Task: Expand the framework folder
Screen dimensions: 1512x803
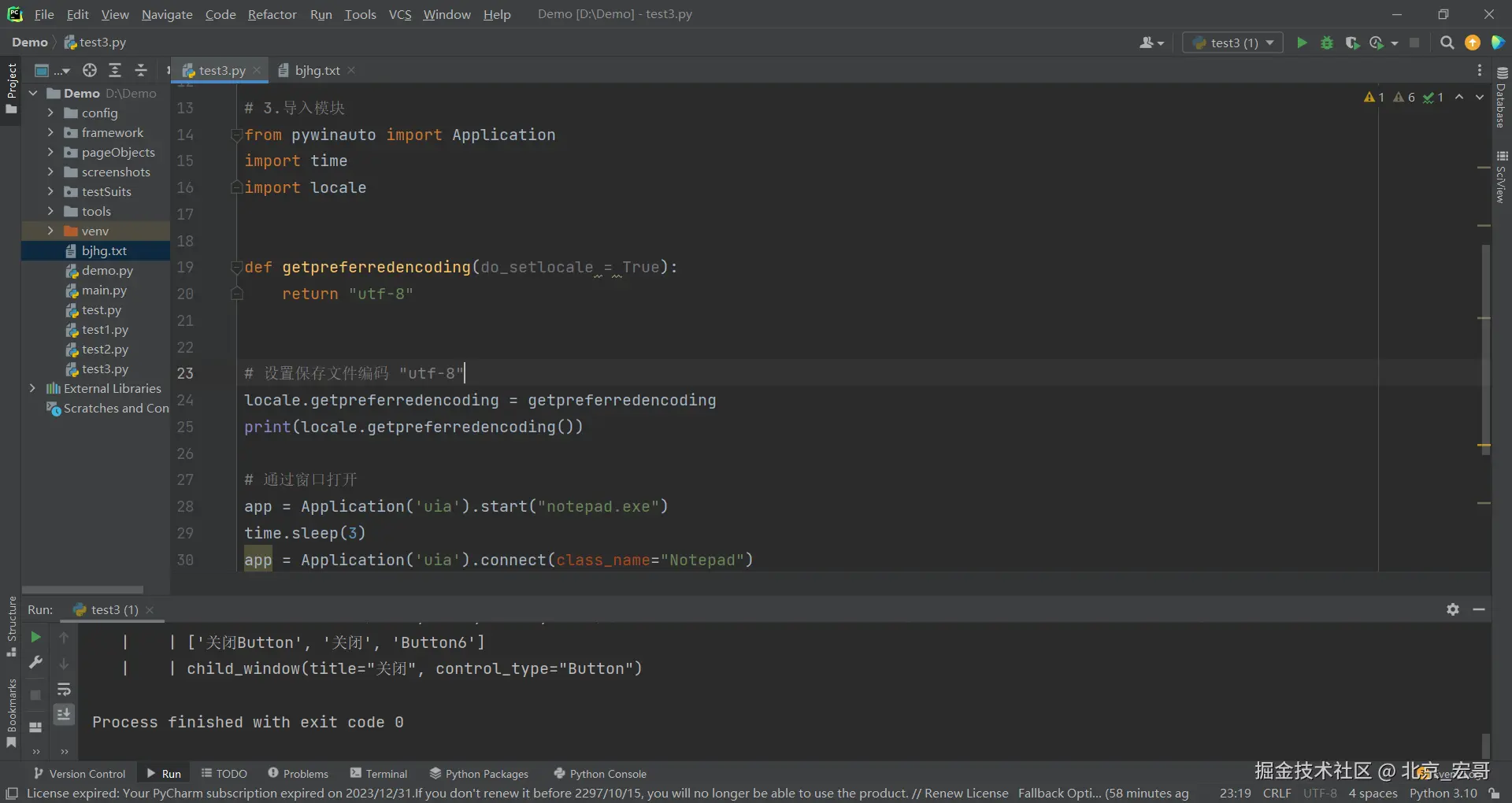Action: click(x=50, y=132)
